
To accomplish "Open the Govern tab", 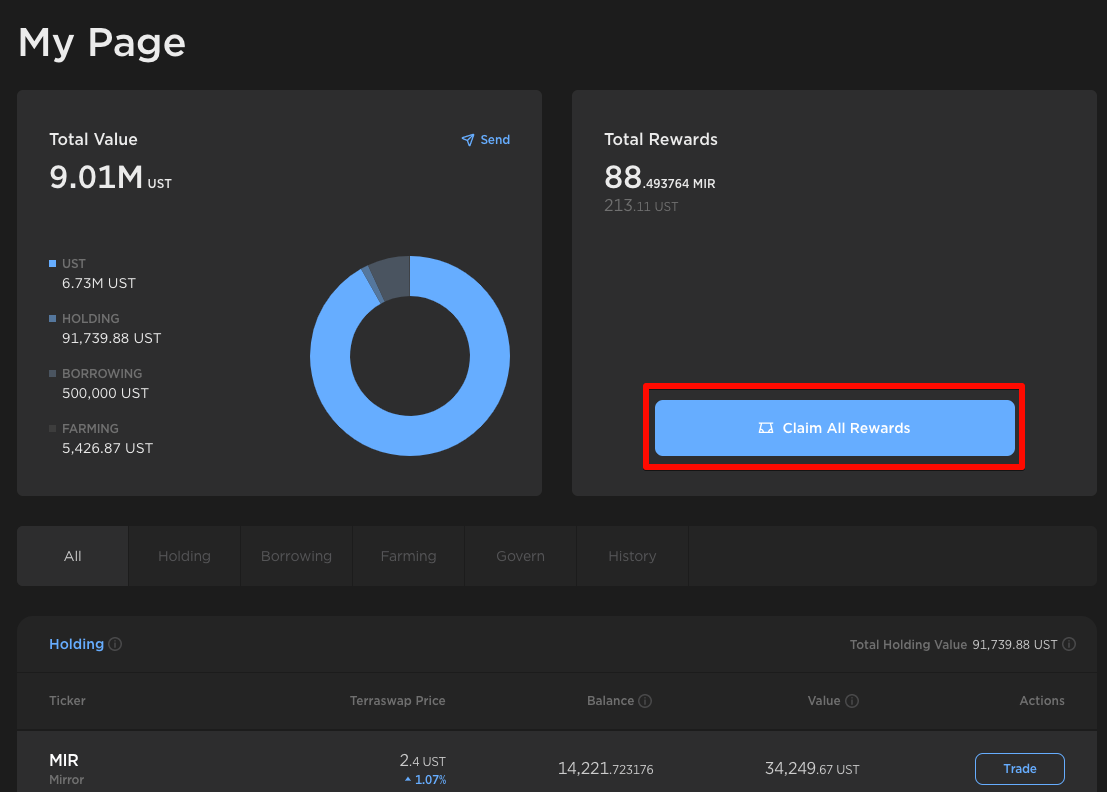I will pyautogui.click(x=520, y=556).
